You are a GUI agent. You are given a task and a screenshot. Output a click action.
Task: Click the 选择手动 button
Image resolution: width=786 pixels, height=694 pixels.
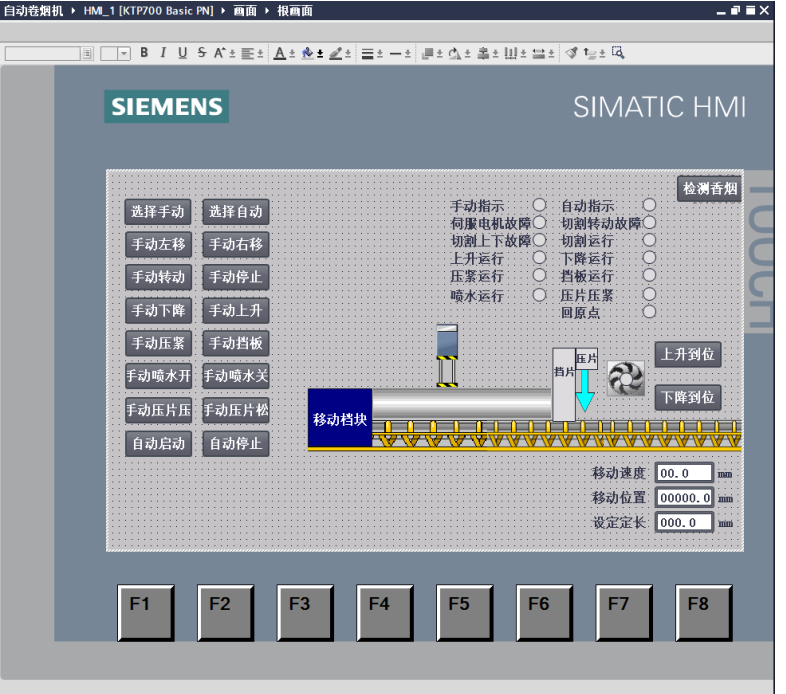pos(158,212)
